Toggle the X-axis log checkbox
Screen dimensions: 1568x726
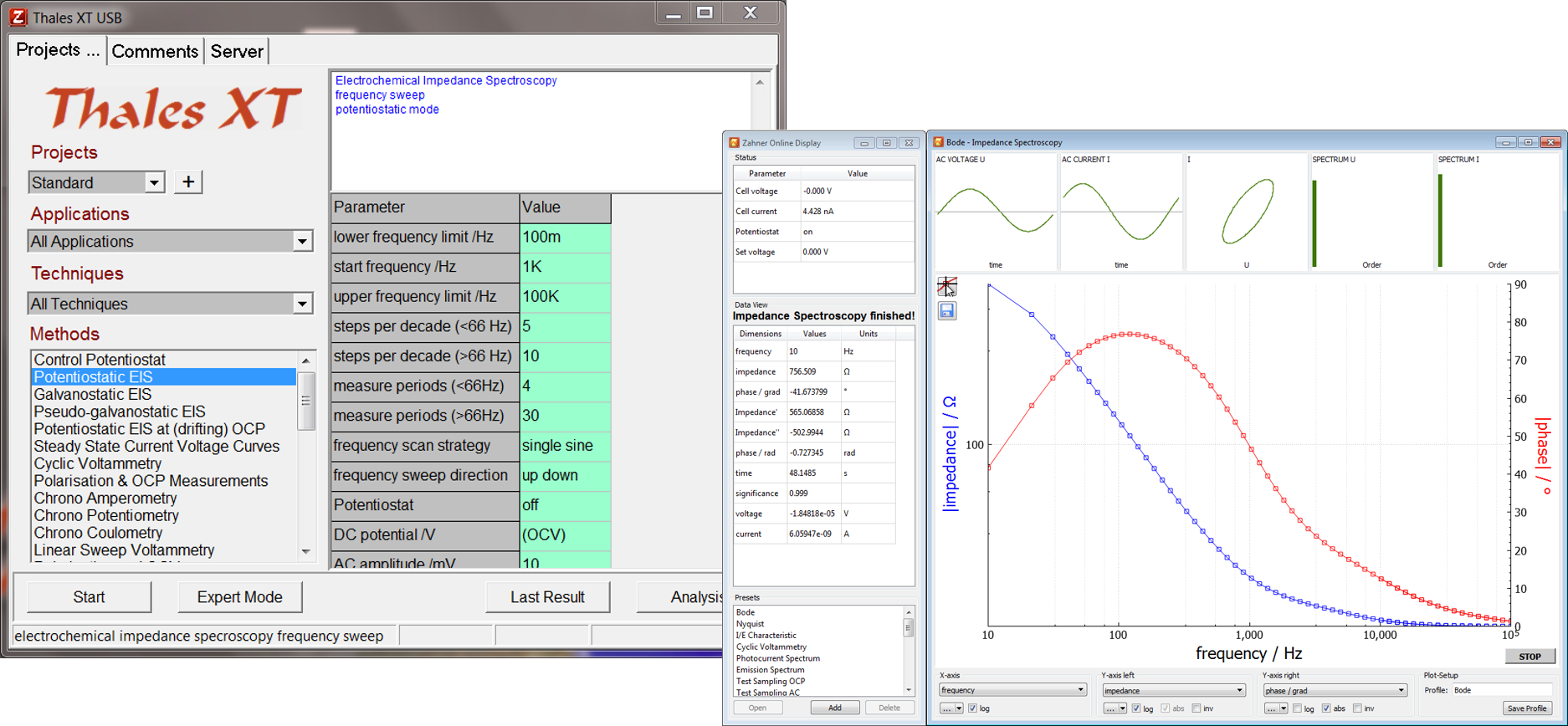click(972, 708)
